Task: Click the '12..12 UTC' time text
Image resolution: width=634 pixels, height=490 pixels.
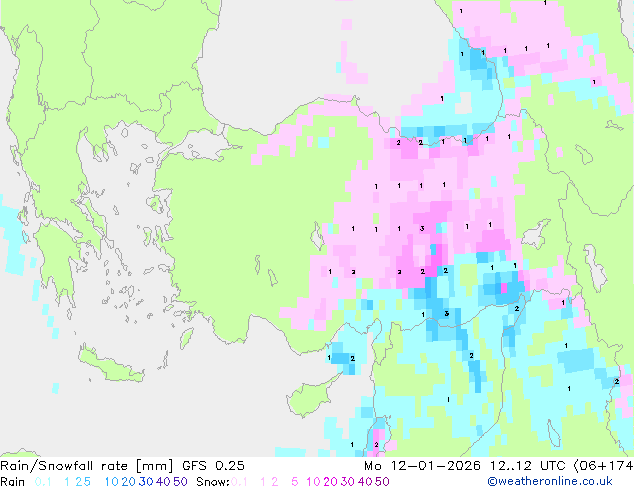Action: (x=527, y=466)
